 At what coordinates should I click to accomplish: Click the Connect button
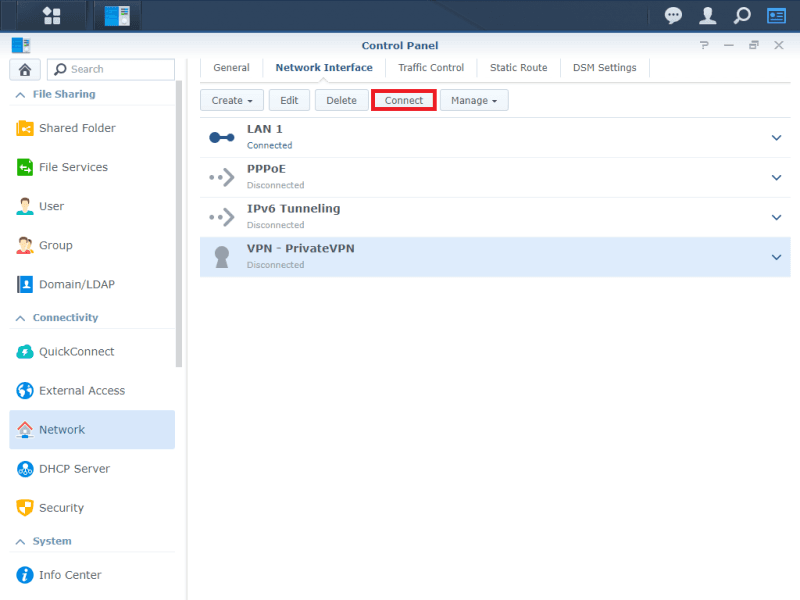point(404,100)
